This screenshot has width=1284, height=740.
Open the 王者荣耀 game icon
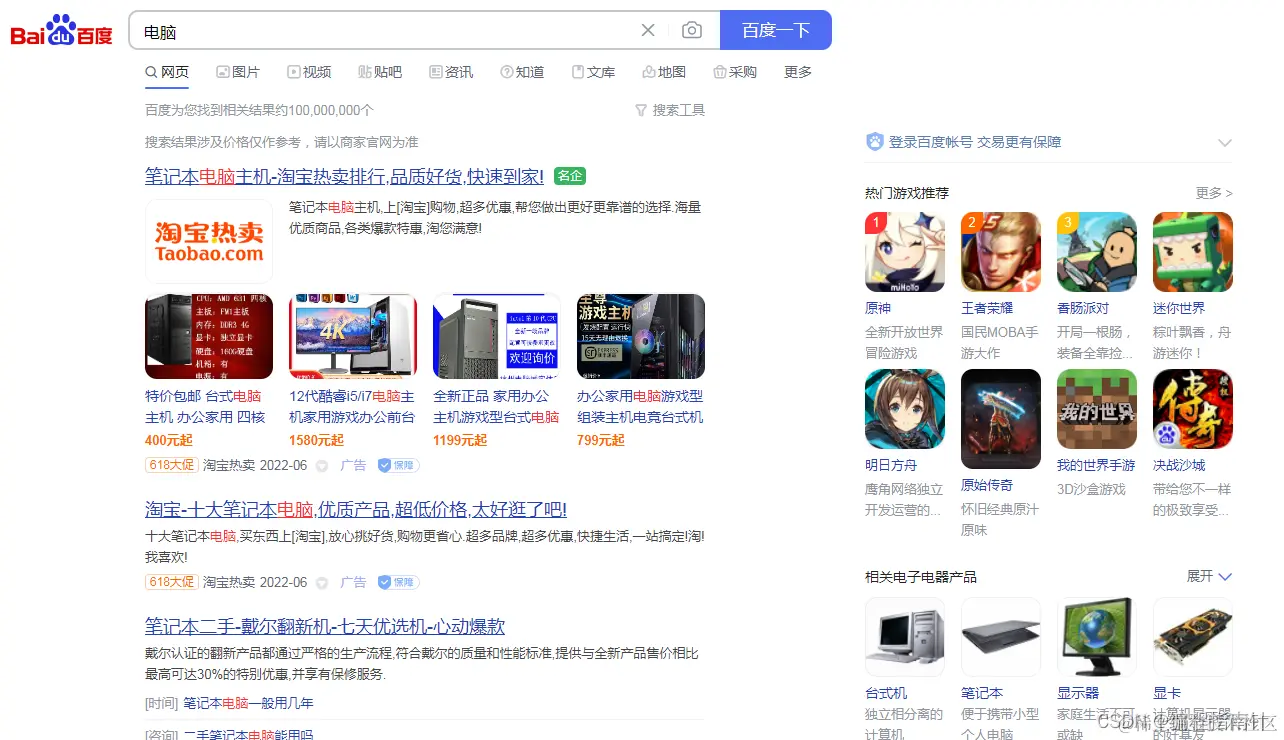(1001, 252)
